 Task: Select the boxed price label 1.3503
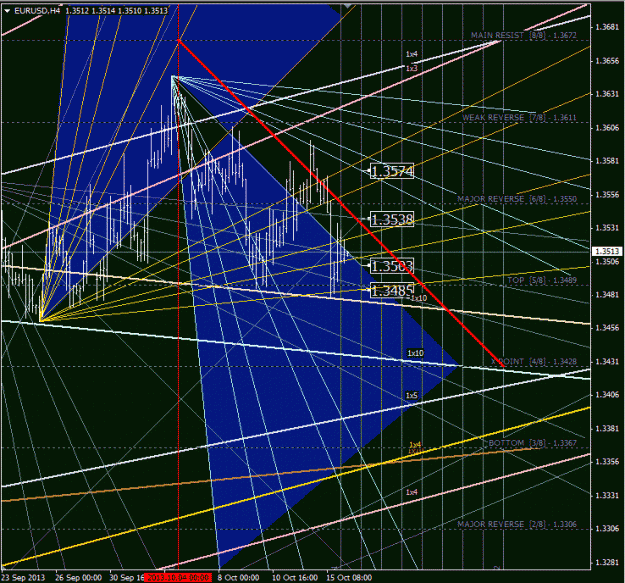click(x=392, y=266)
